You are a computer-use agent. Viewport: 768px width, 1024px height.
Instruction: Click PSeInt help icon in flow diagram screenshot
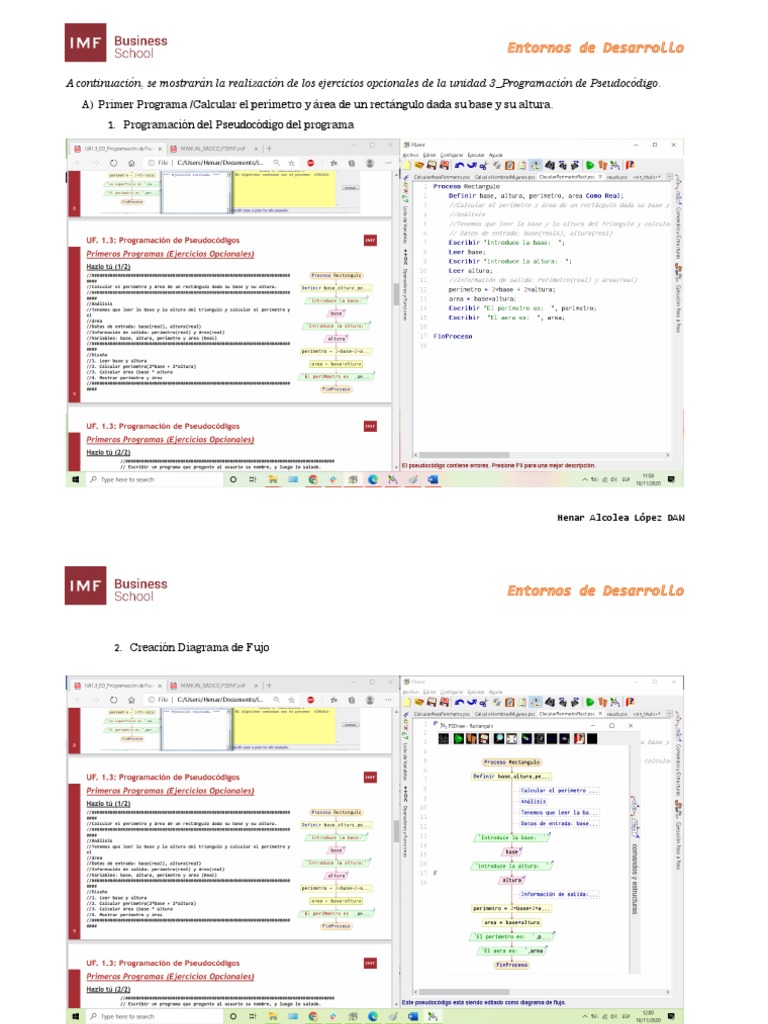pyautogui.click(x=630, y=702)
